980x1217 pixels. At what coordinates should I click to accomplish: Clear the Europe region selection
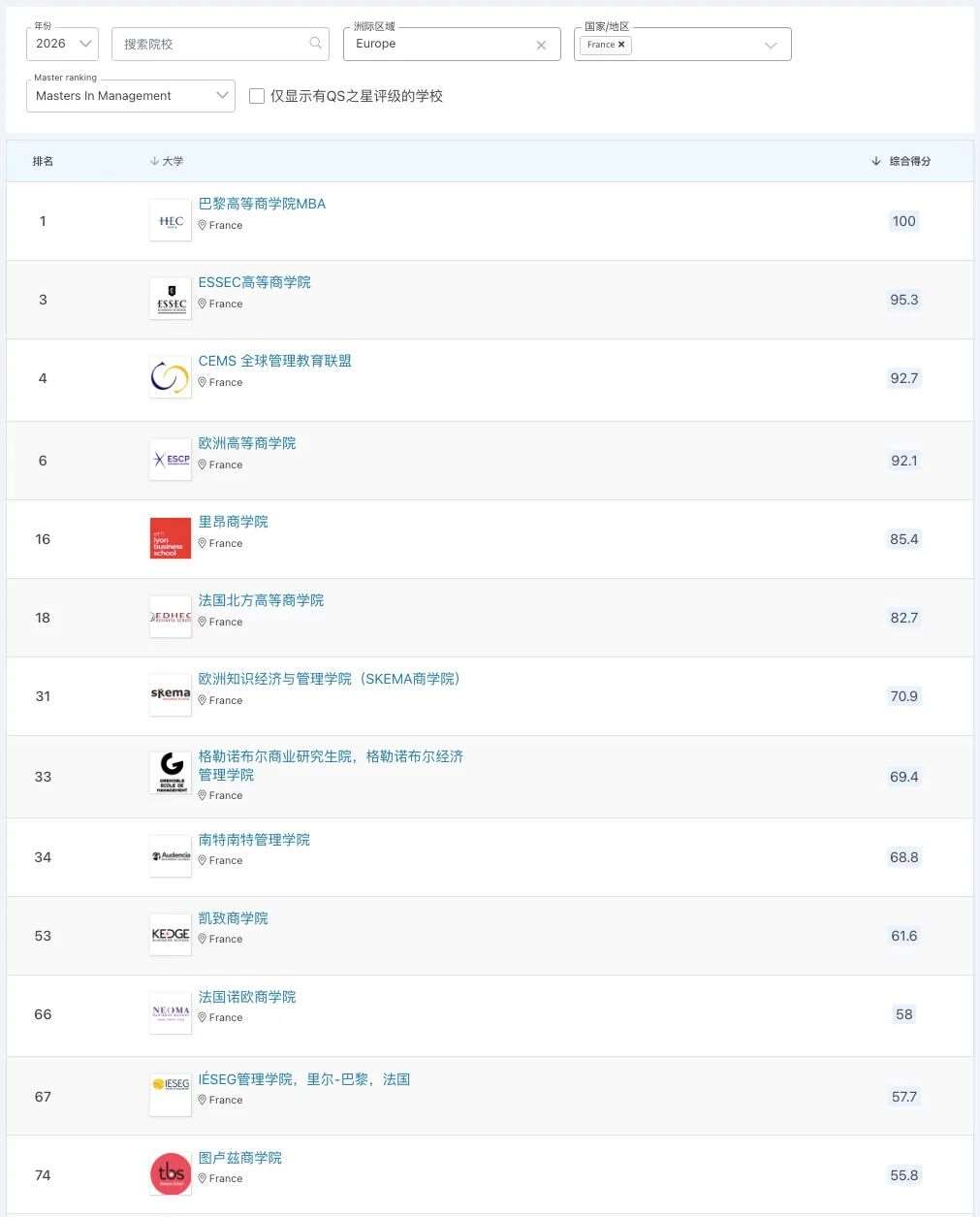(x=541, y=45)
